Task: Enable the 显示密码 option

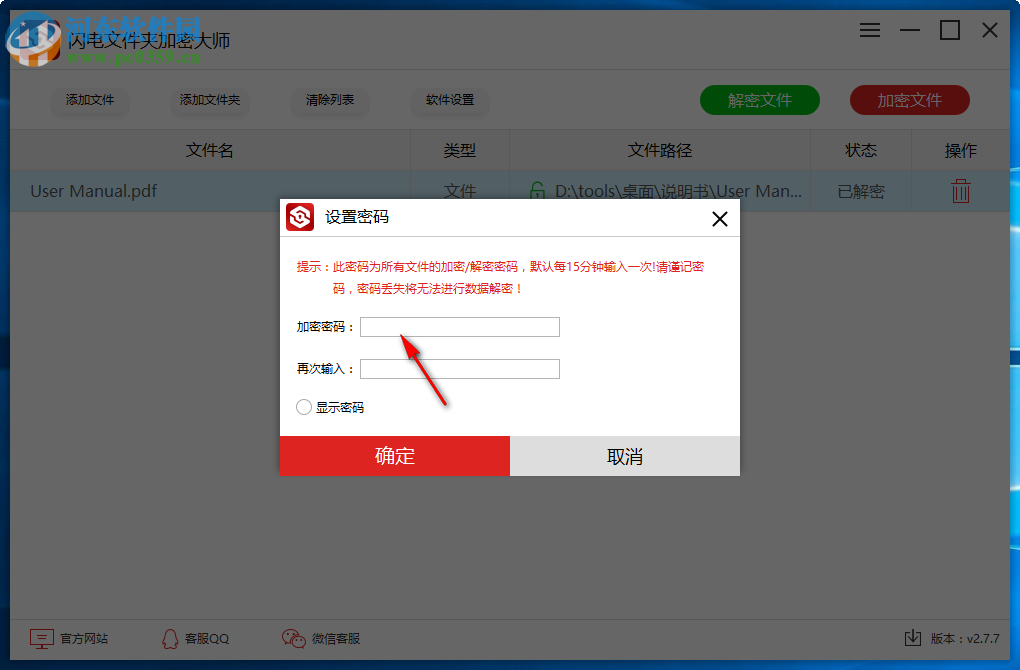Action: (x=303, y=407)
